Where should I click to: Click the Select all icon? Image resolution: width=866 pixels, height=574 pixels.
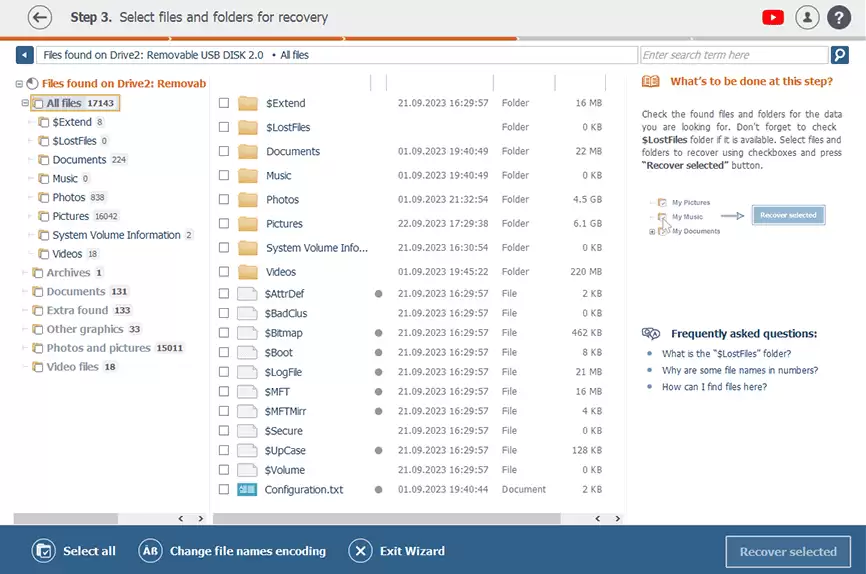43,551
